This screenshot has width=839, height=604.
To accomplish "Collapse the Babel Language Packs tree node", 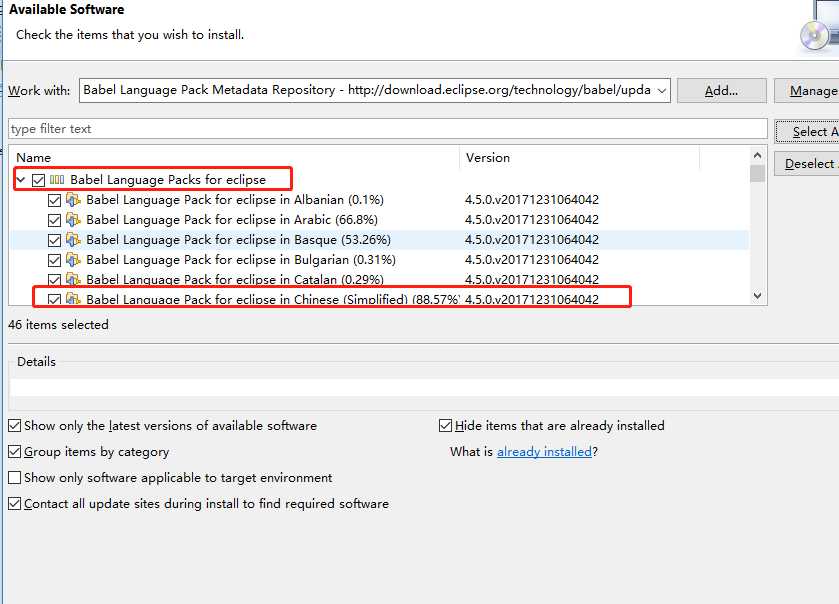I will point(20,180).
